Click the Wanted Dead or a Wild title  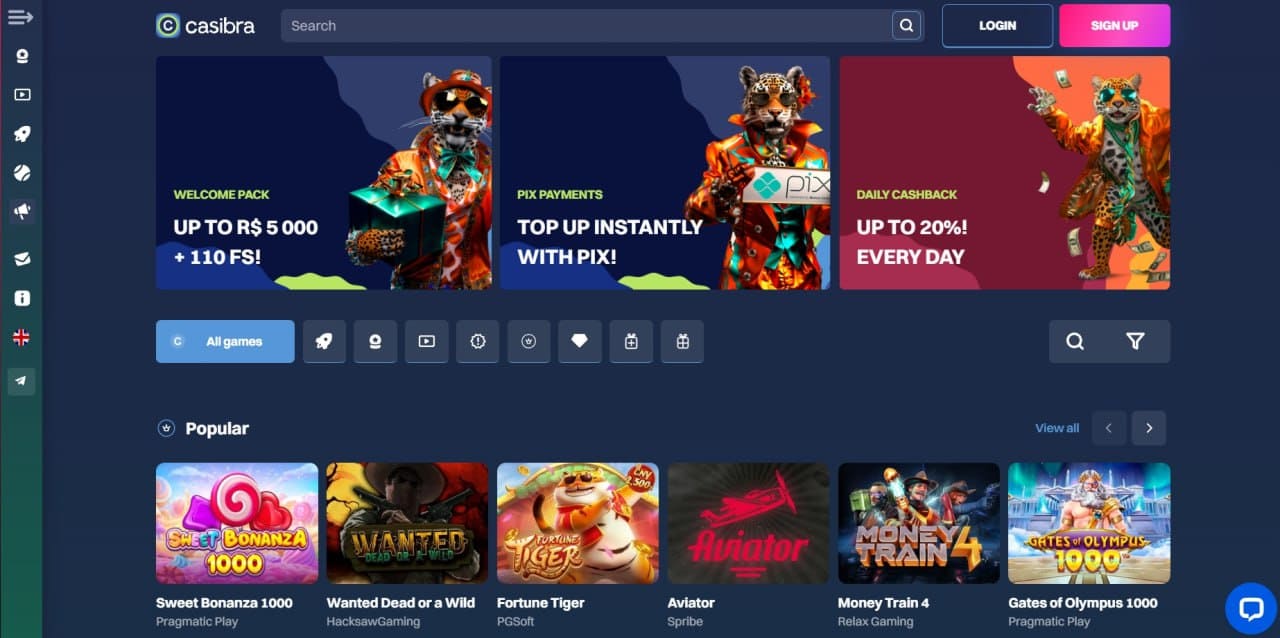click(x=401, y=603)
